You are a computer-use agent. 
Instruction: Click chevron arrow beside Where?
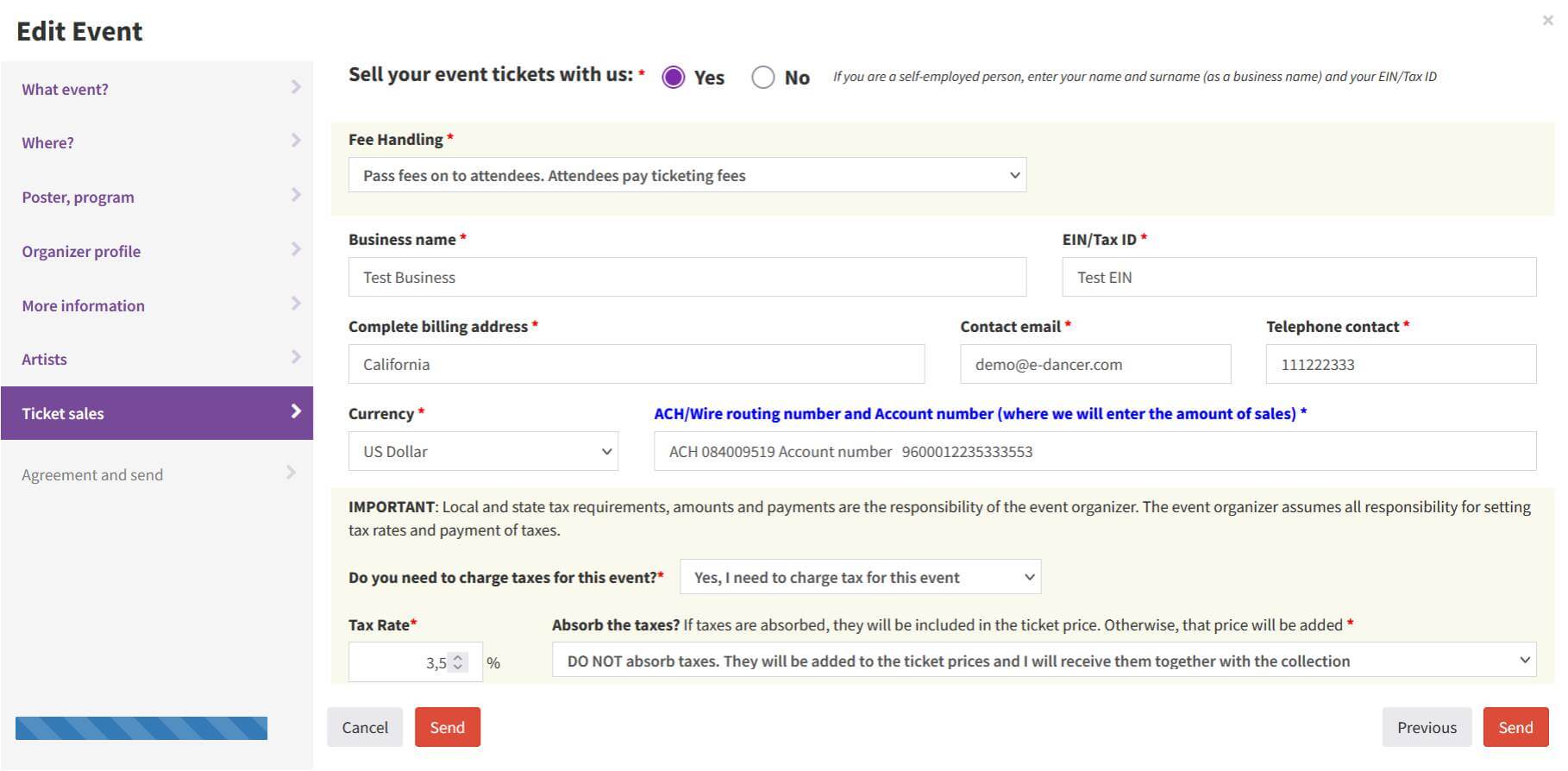coord(296,141)
